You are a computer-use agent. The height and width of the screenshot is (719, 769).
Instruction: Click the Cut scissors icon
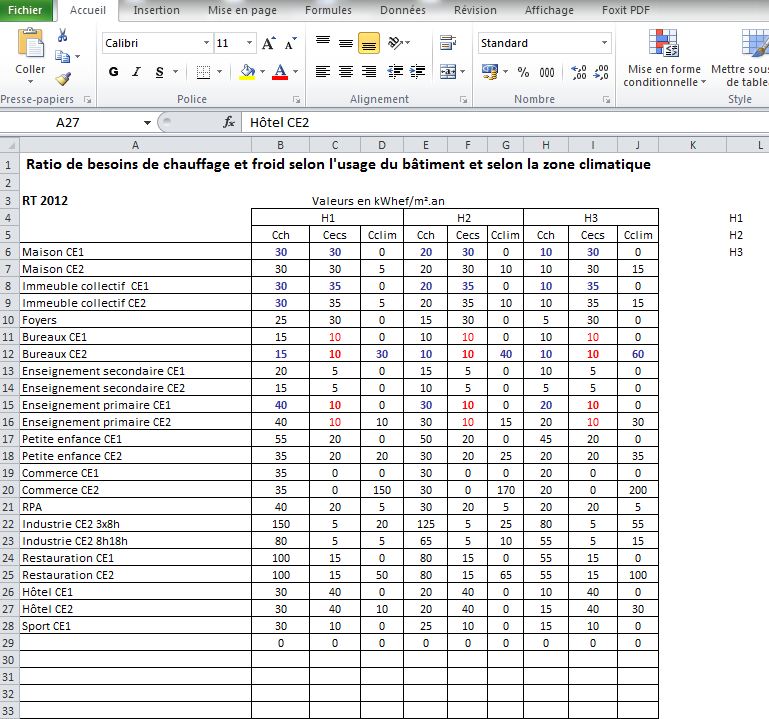pyautogui.click(x=62, y=35)
